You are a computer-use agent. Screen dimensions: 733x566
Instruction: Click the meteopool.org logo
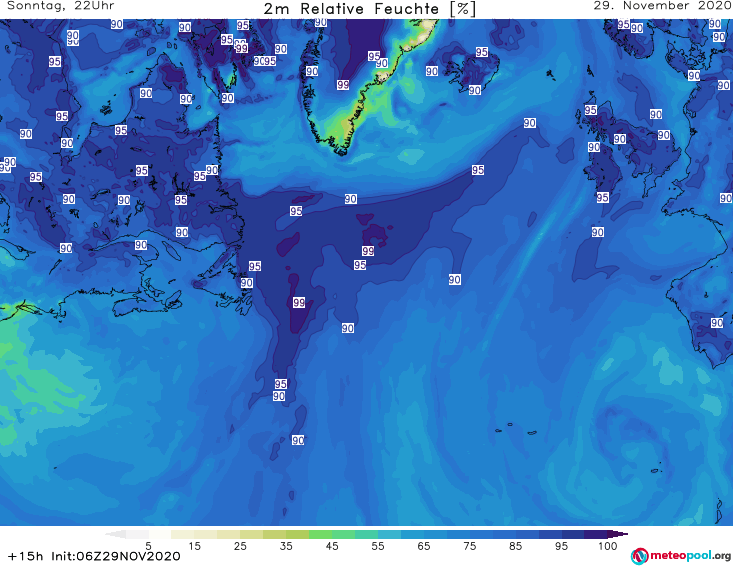pyautogui.click(x=681, y=556)
